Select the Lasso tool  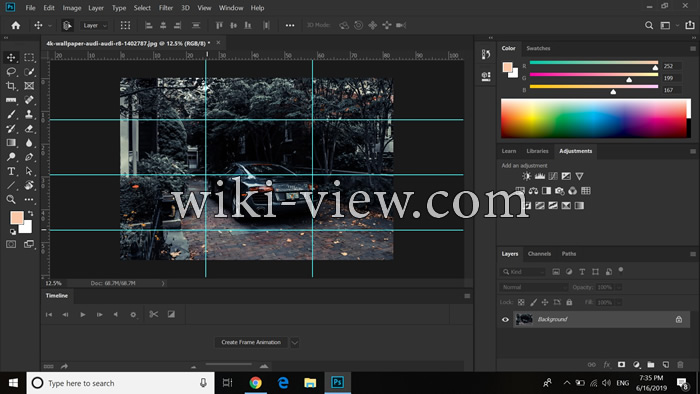click(11, 71)
